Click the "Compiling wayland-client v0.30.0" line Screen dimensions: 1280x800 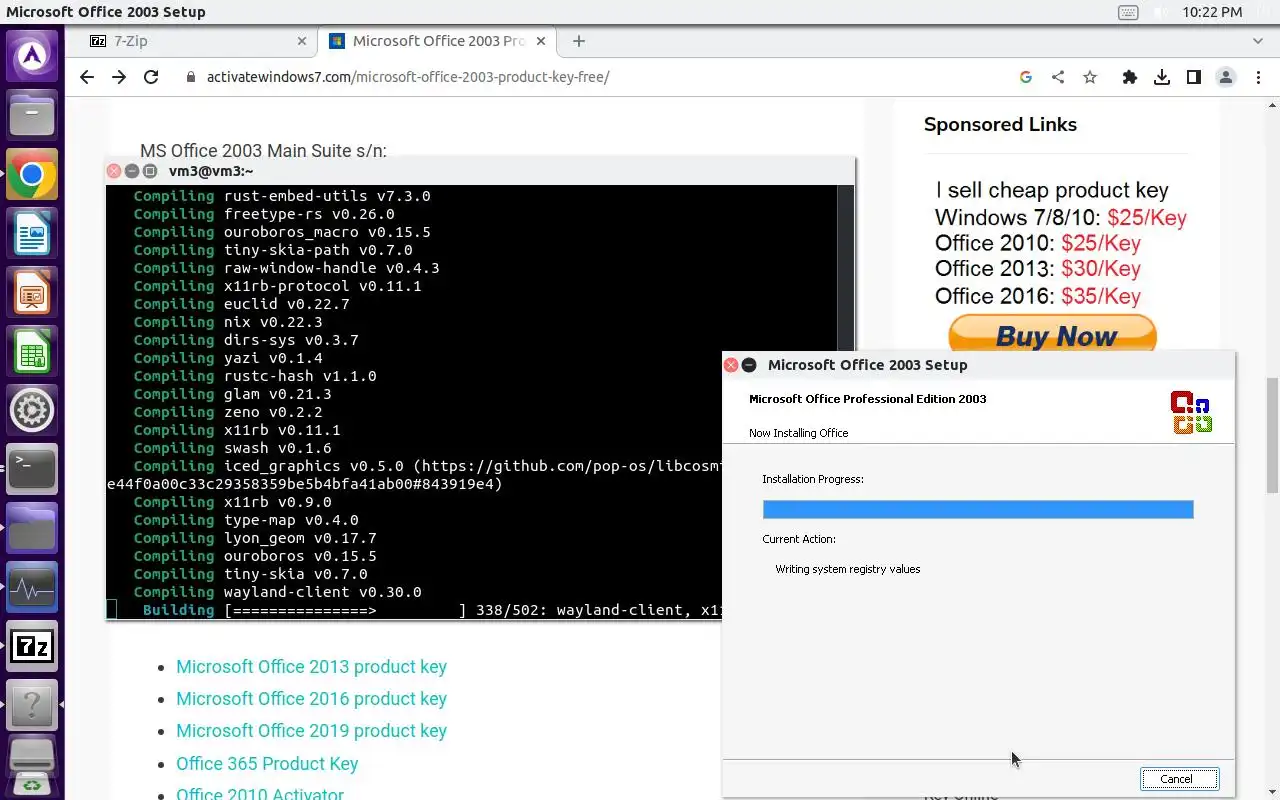pos(278,592)
